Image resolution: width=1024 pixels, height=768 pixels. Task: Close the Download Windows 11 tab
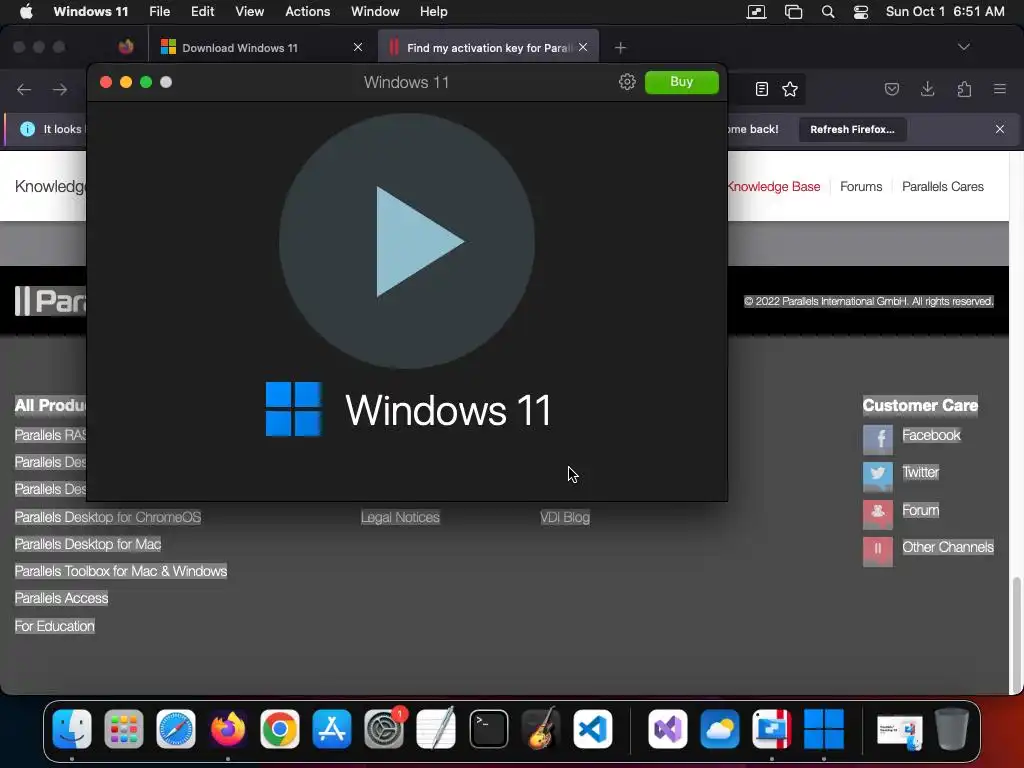[x=358, y=47]
